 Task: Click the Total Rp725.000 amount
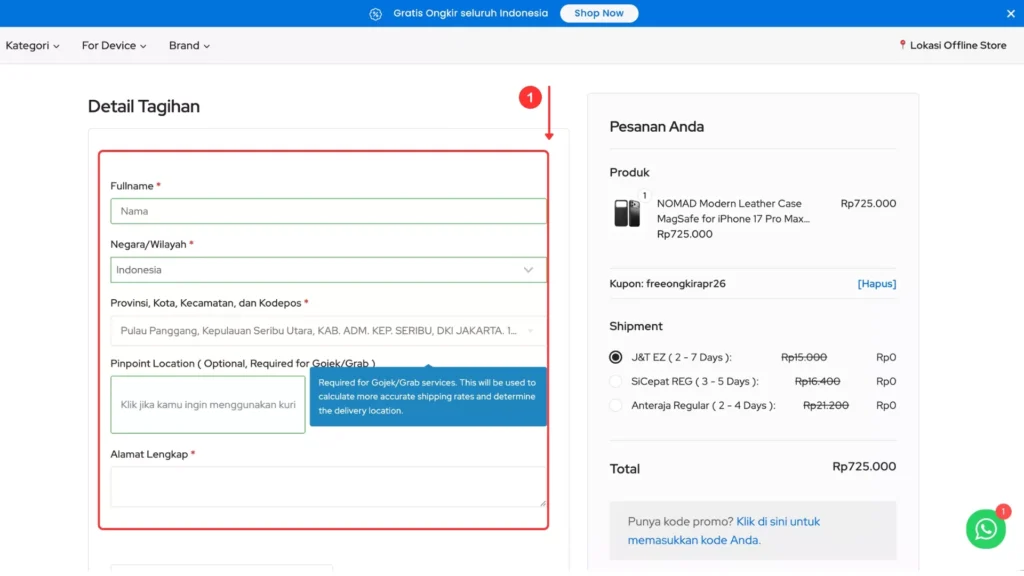[x=864, y=466]
